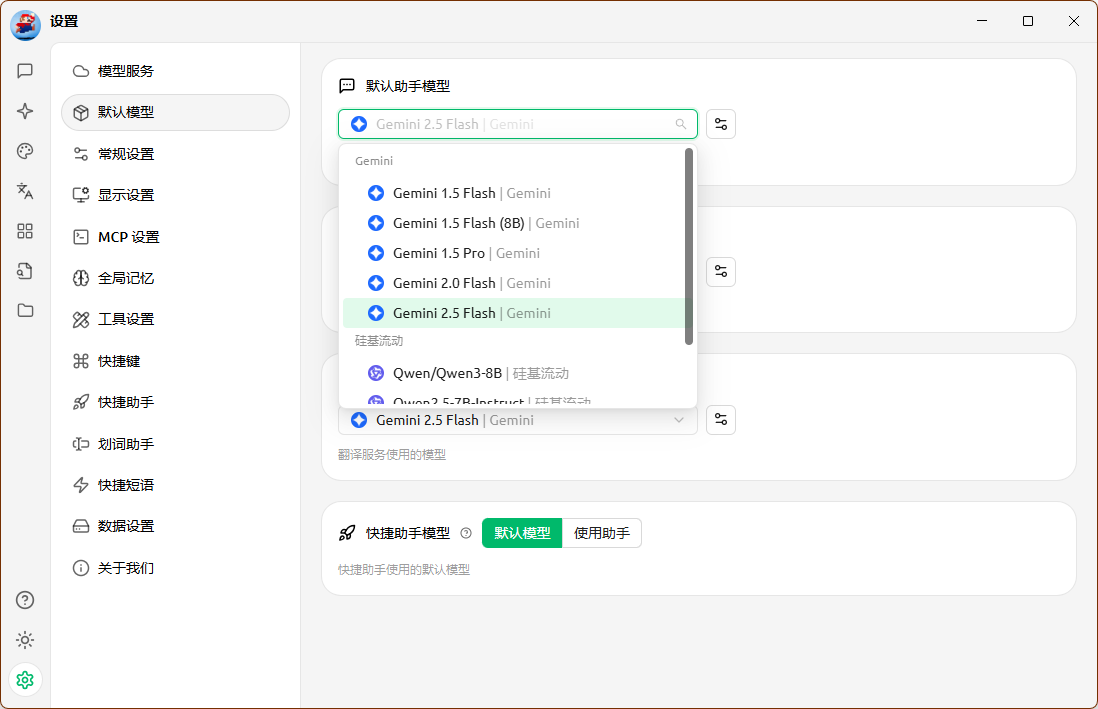Image resolution: width=1098 pixels, height=709 pixels.
Task: Open the sparkle agents sidebar icon
Action: [x=25, y=111]
